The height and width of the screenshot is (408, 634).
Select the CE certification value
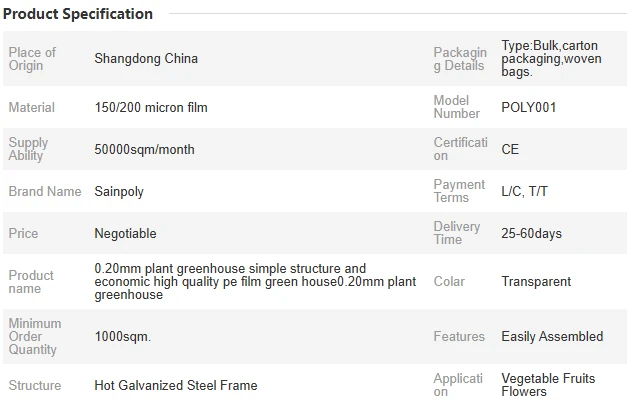[510, 150]
